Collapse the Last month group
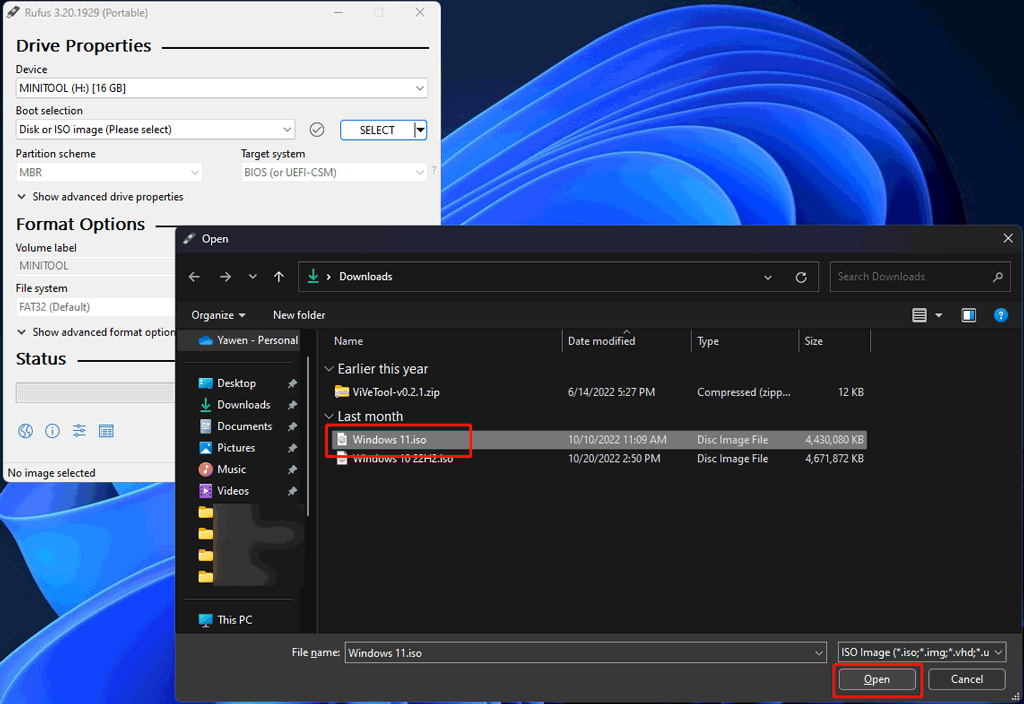Screen dimensions: 1024x704 (x=330, y=416)
